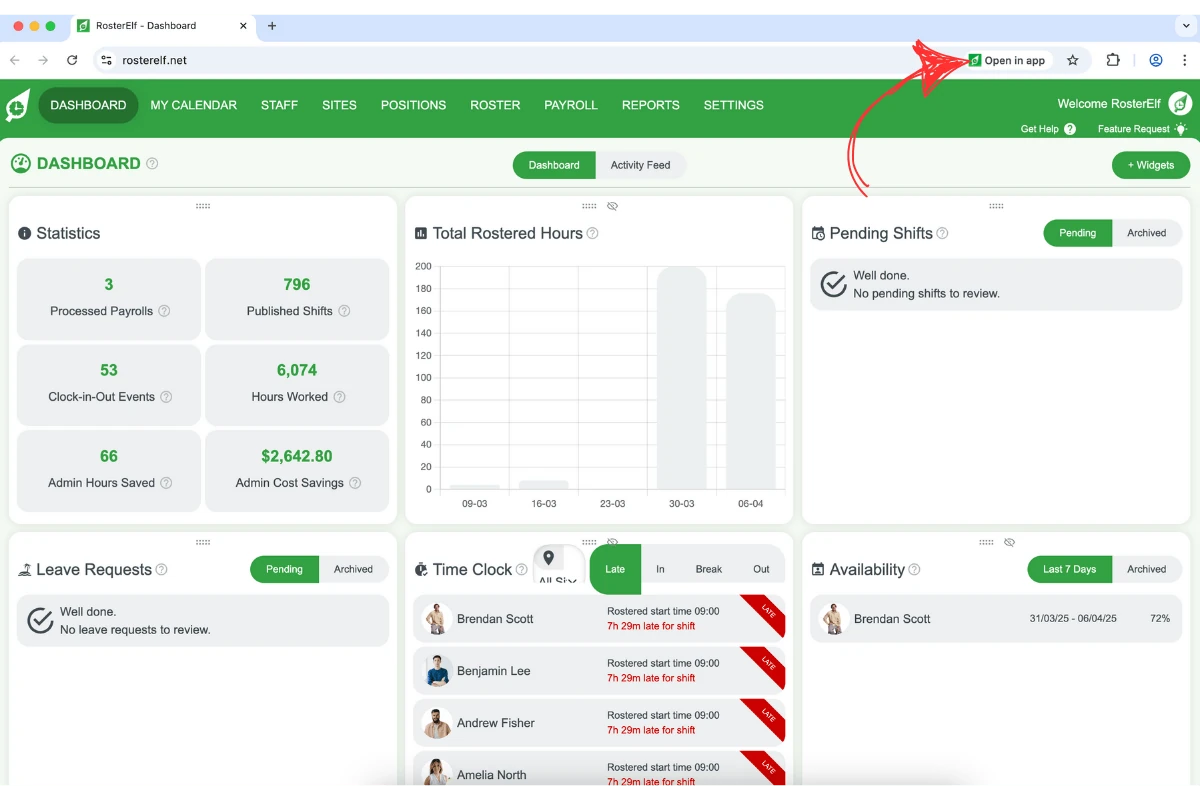This screenshot has height=800, width=1200.
Task: Open the help icon beside Pending Shifts
Action: click(x=942, y=233)
